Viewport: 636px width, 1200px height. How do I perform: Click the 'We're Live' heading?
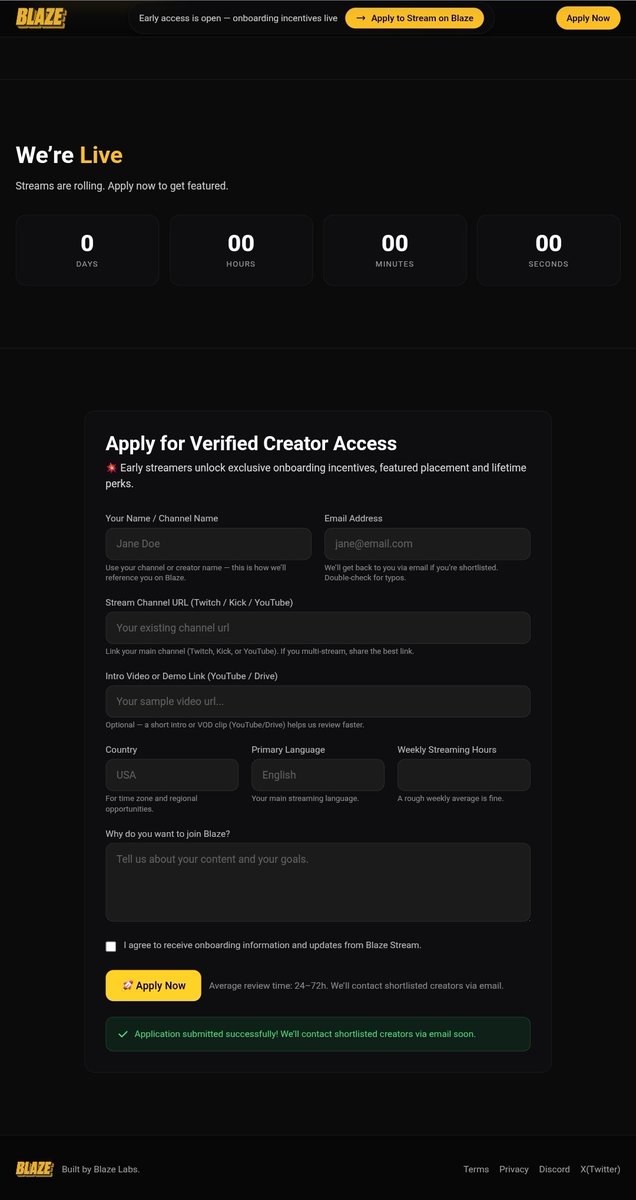(x=69, y=155)
